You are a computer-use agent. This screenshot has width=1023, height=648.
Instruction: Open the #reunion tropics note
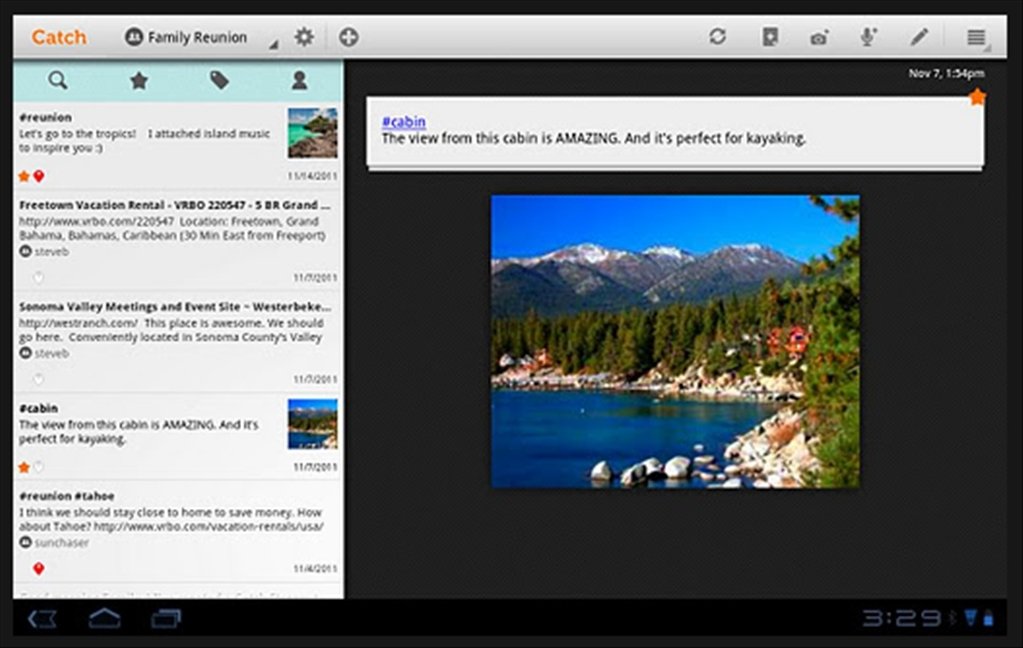pos(177,145)
